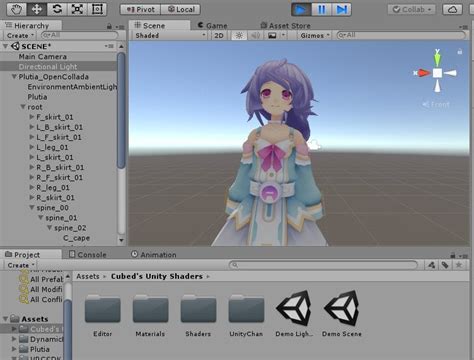Click Search by Type icon
474x360 pixels.
432,265
